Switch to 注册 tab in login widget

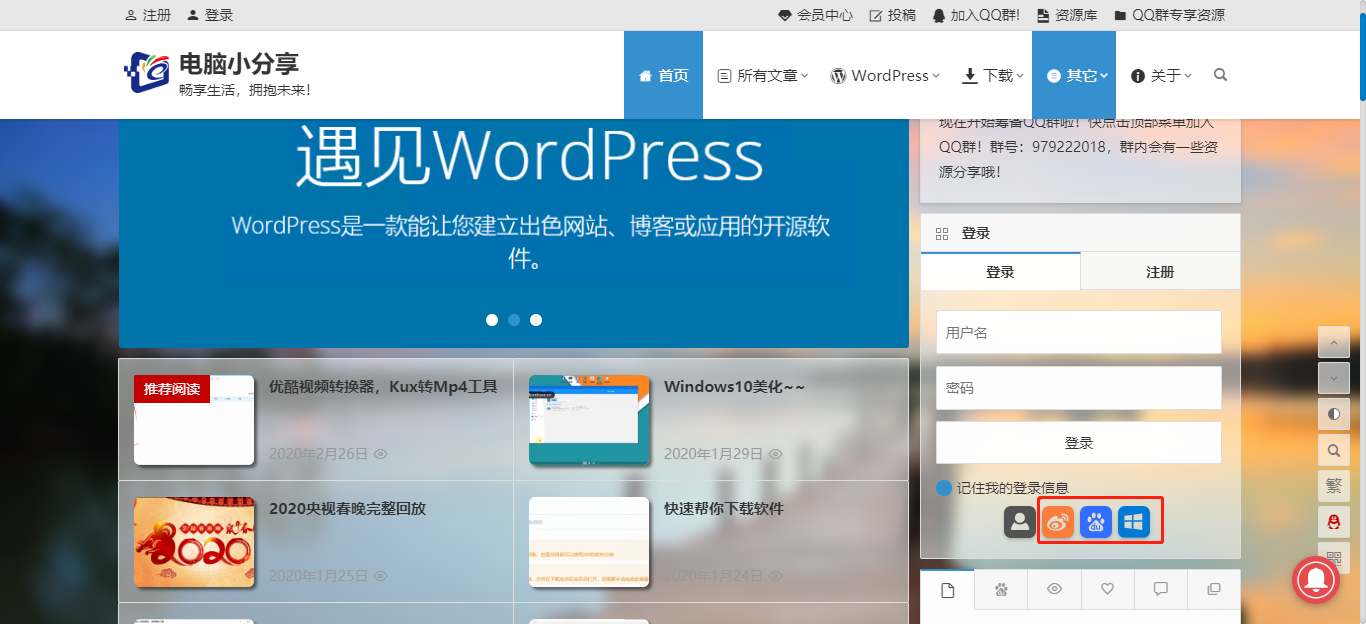click(x=1160, y=272)
